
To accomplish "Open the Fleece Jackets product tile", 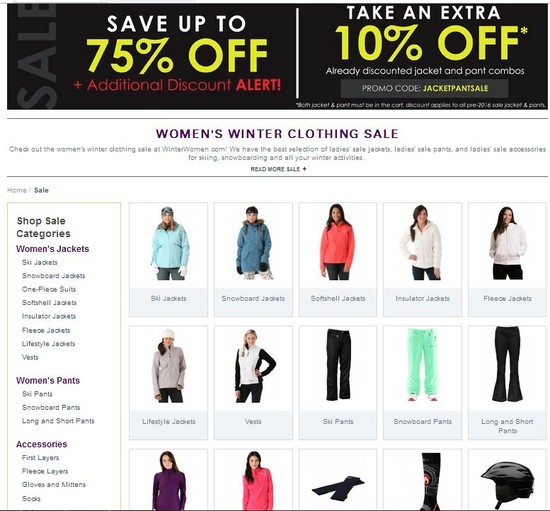I will tap(507, 259).
